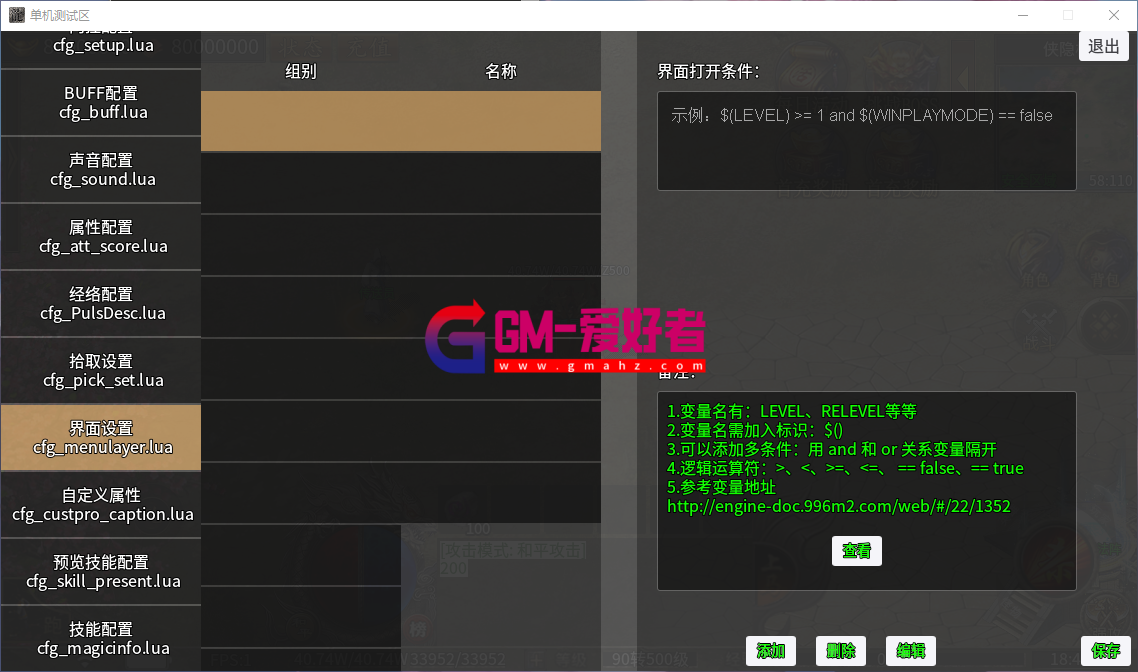This screenshot has width=1138, height=672.
Task: Switch to 声音配置 cfg_sound.lua tab
Action: coord(101,169)
